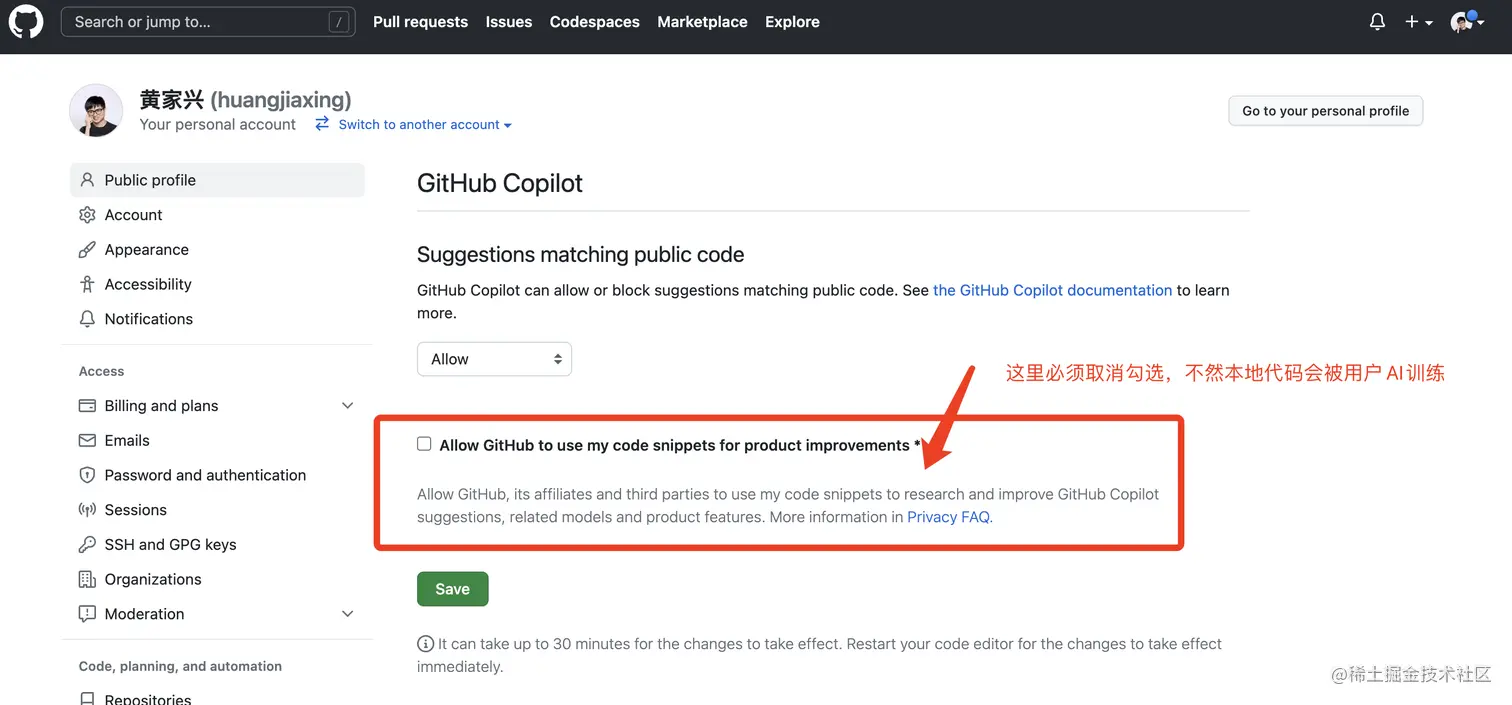Click the GitHub logo
The image size is (1512, 705).
click(x=25, y=21)
